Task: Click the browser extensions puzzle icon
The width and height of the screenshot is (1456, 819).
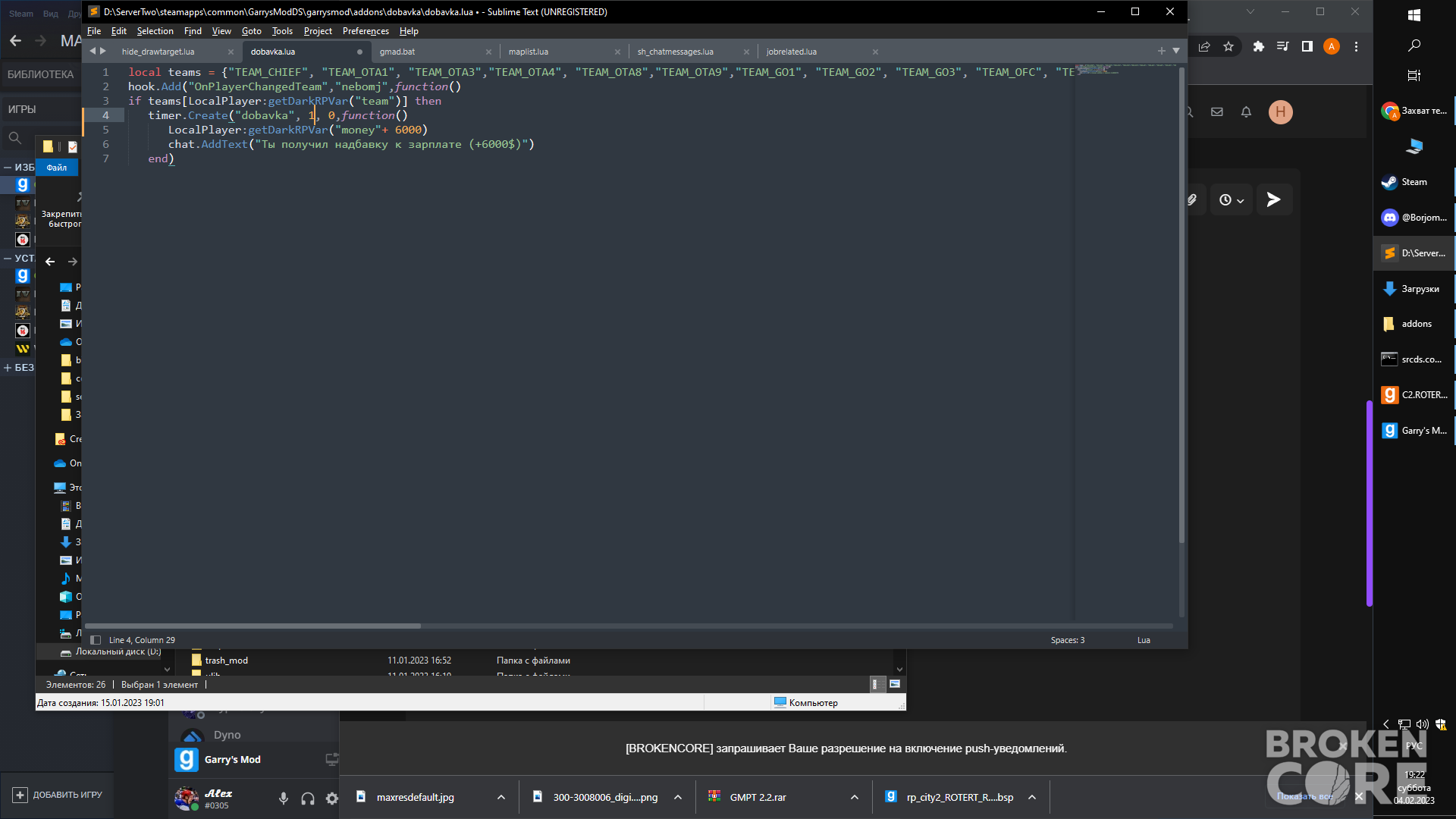Action: tap(1258, 46)
